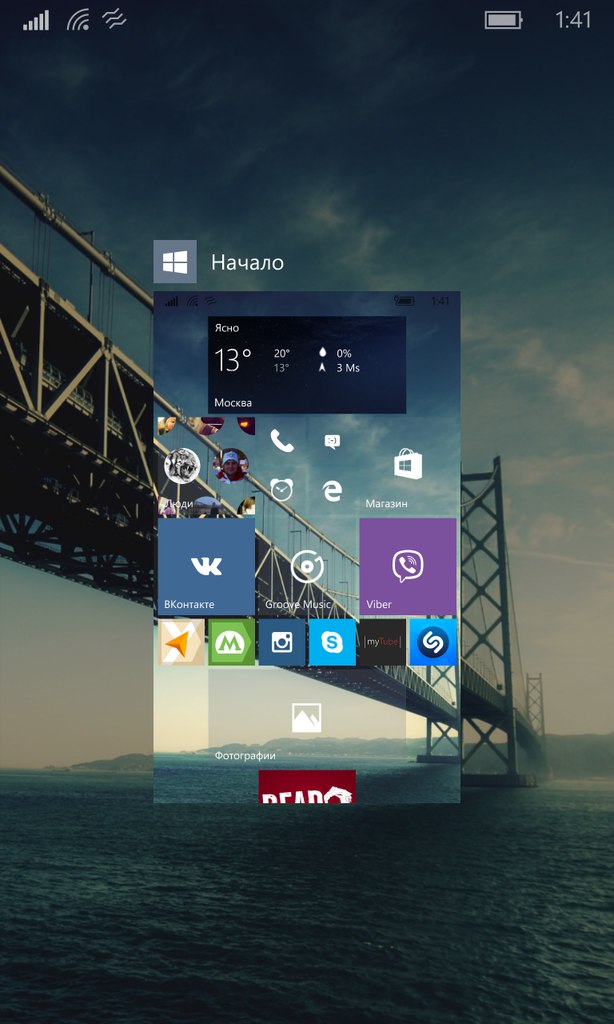Open the Люди (People) contacts tile
Screen dimensions: 614x1024
[x=206, y=466]
